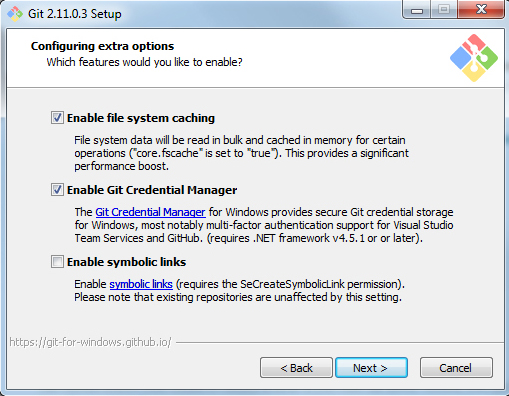Click the git-for-windows.github.io URL text
This screenshot has height=396, width=509.
pyautogui.click(x=90, y=342)
